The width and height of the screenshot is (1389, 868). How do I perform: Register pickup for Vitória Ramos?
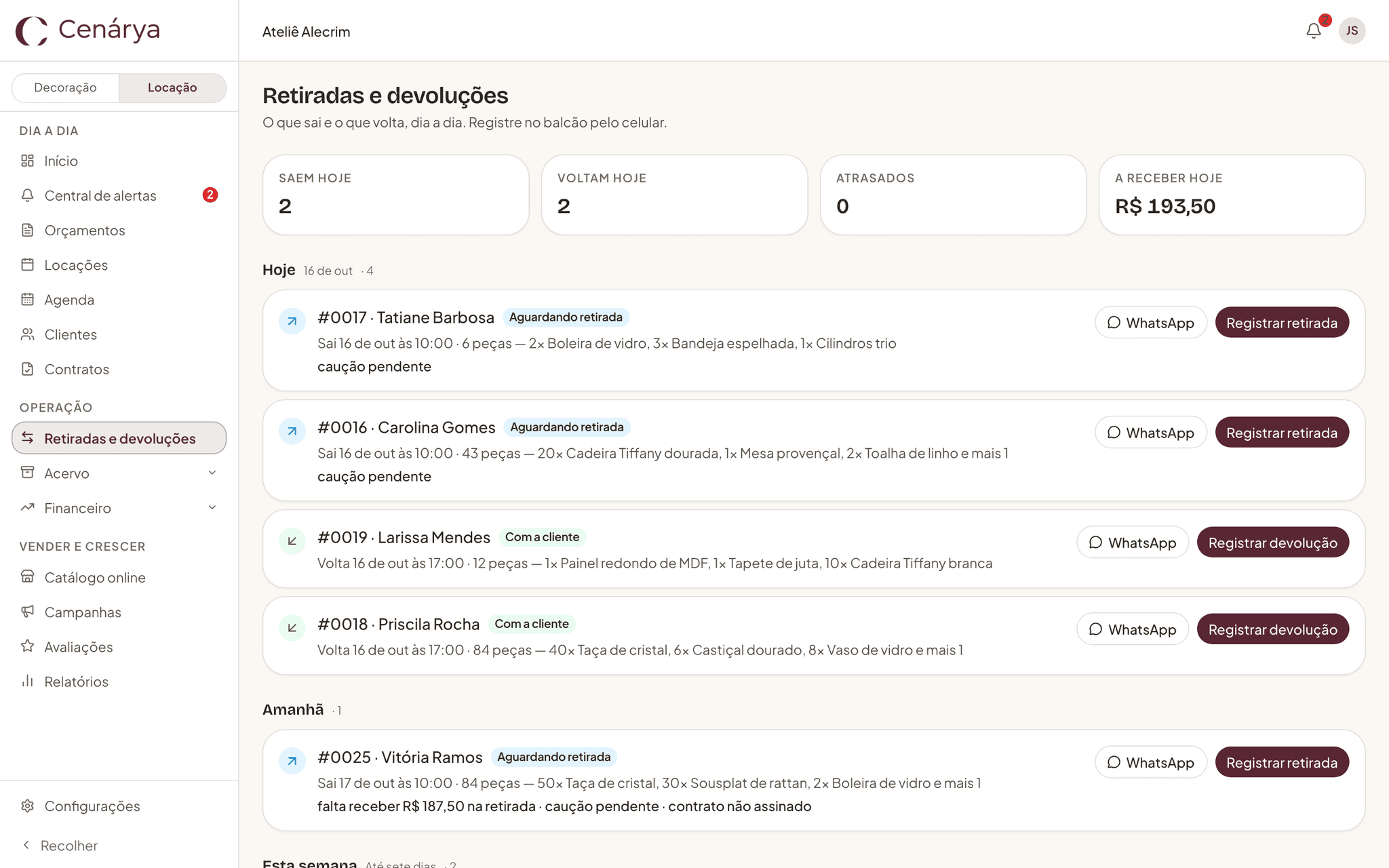1282,762
